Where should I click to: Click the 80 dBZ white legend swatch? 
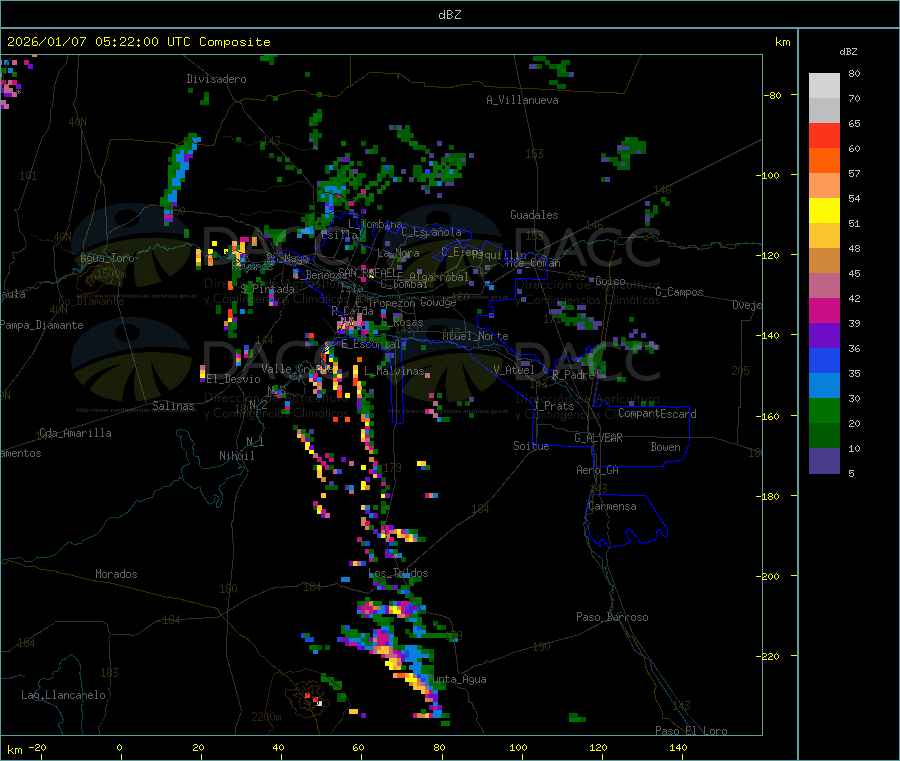pos(824,86)
